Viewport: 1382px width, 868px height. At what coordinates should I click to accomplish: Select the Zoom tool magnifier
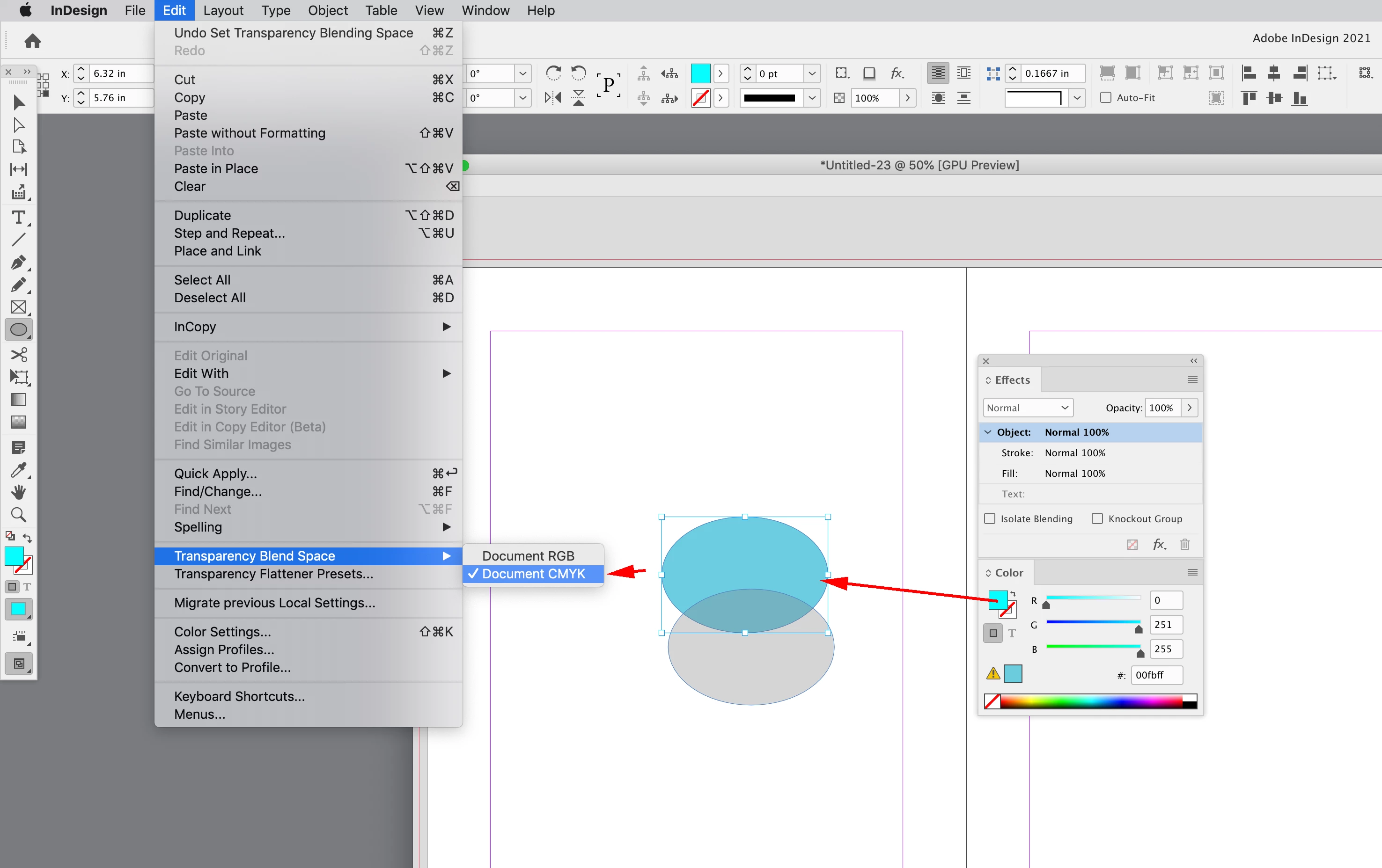18,515
